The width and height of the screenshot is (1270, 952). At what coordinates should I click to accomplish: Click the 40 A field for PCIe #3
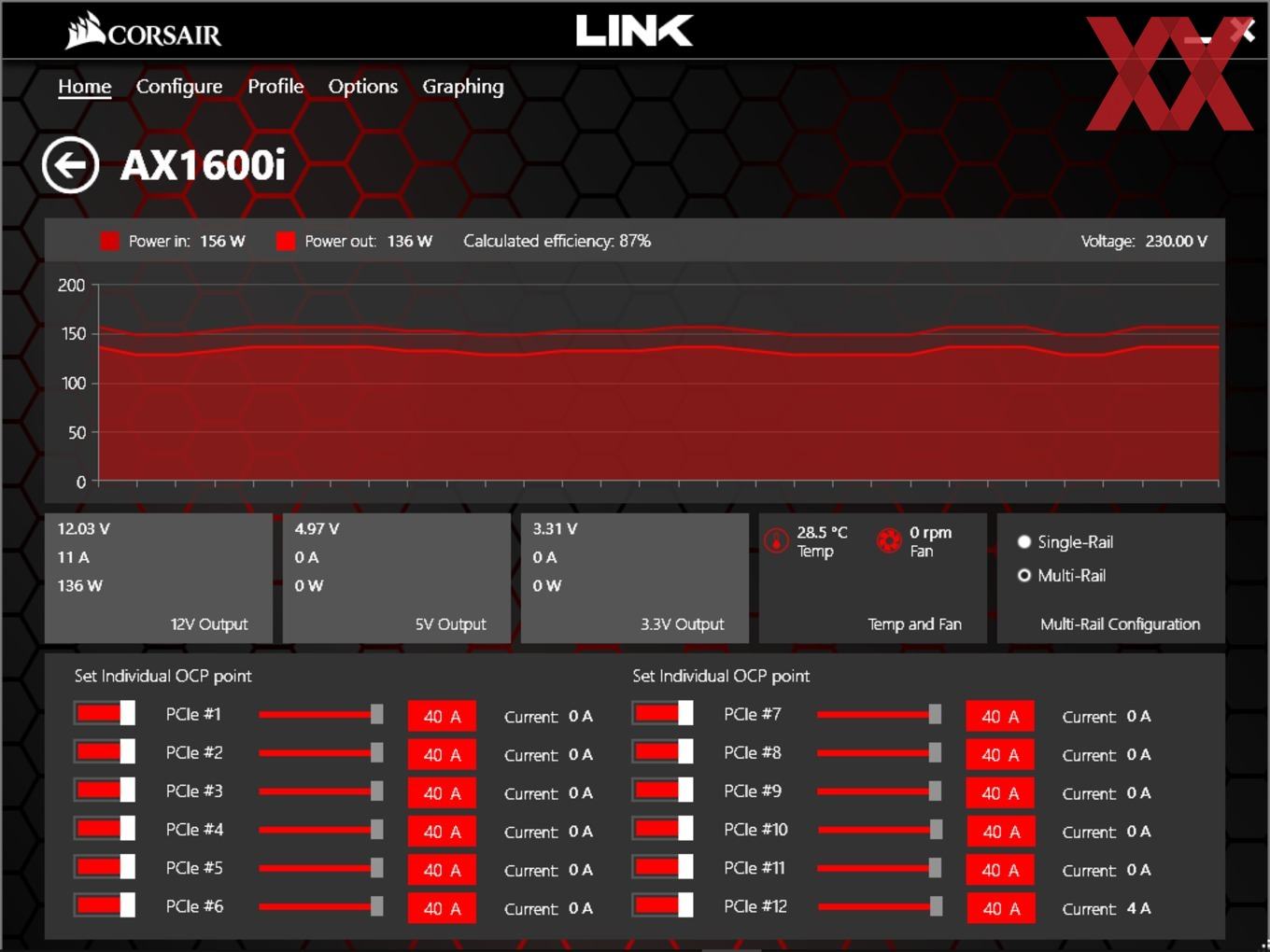442,793
